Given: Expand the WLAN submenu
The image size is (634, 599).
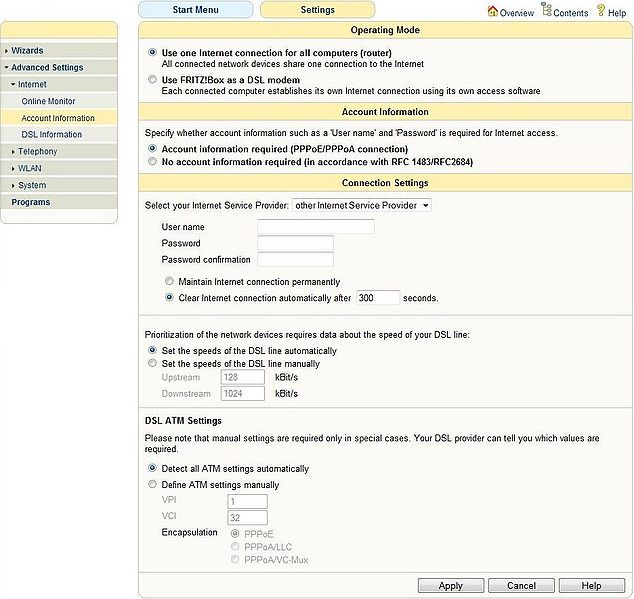Looking at the screenshot, I should click(59, 169).
